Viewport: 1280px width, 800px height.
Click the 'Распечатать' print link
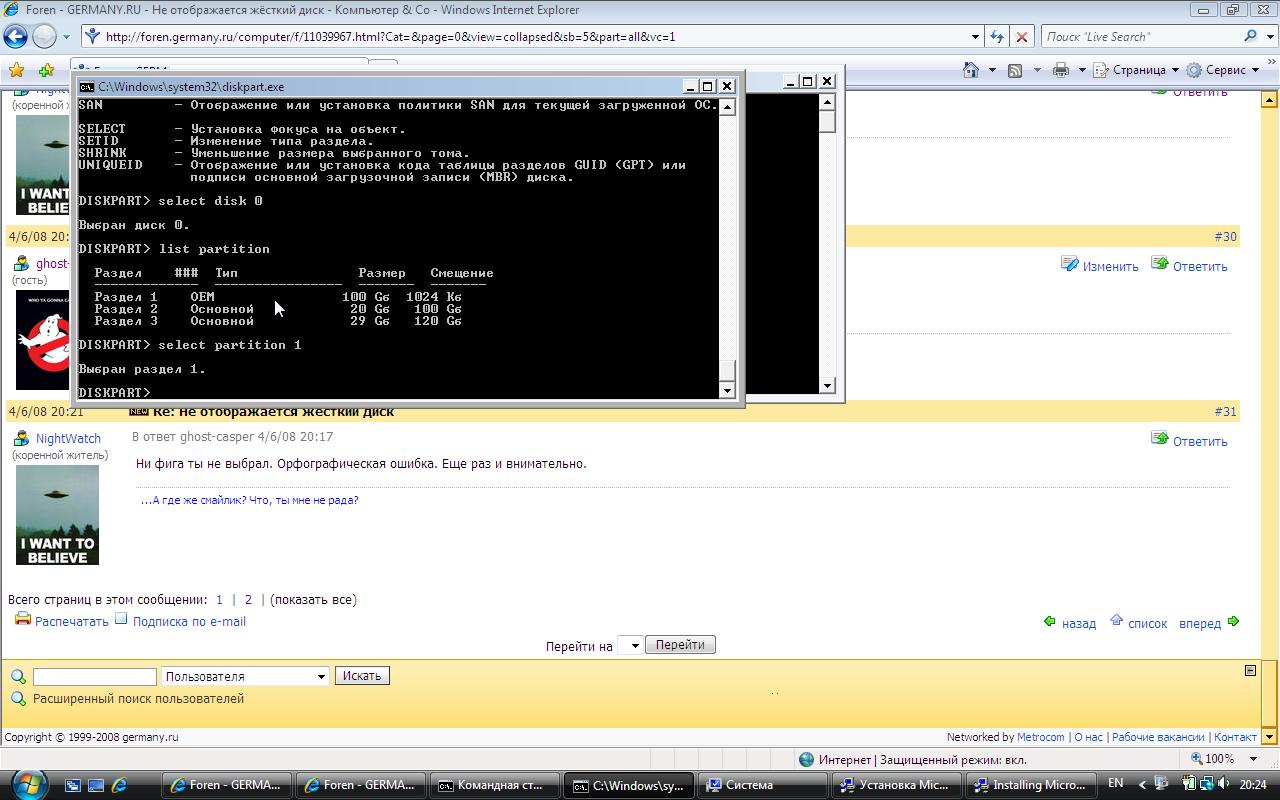coord(71,621)
